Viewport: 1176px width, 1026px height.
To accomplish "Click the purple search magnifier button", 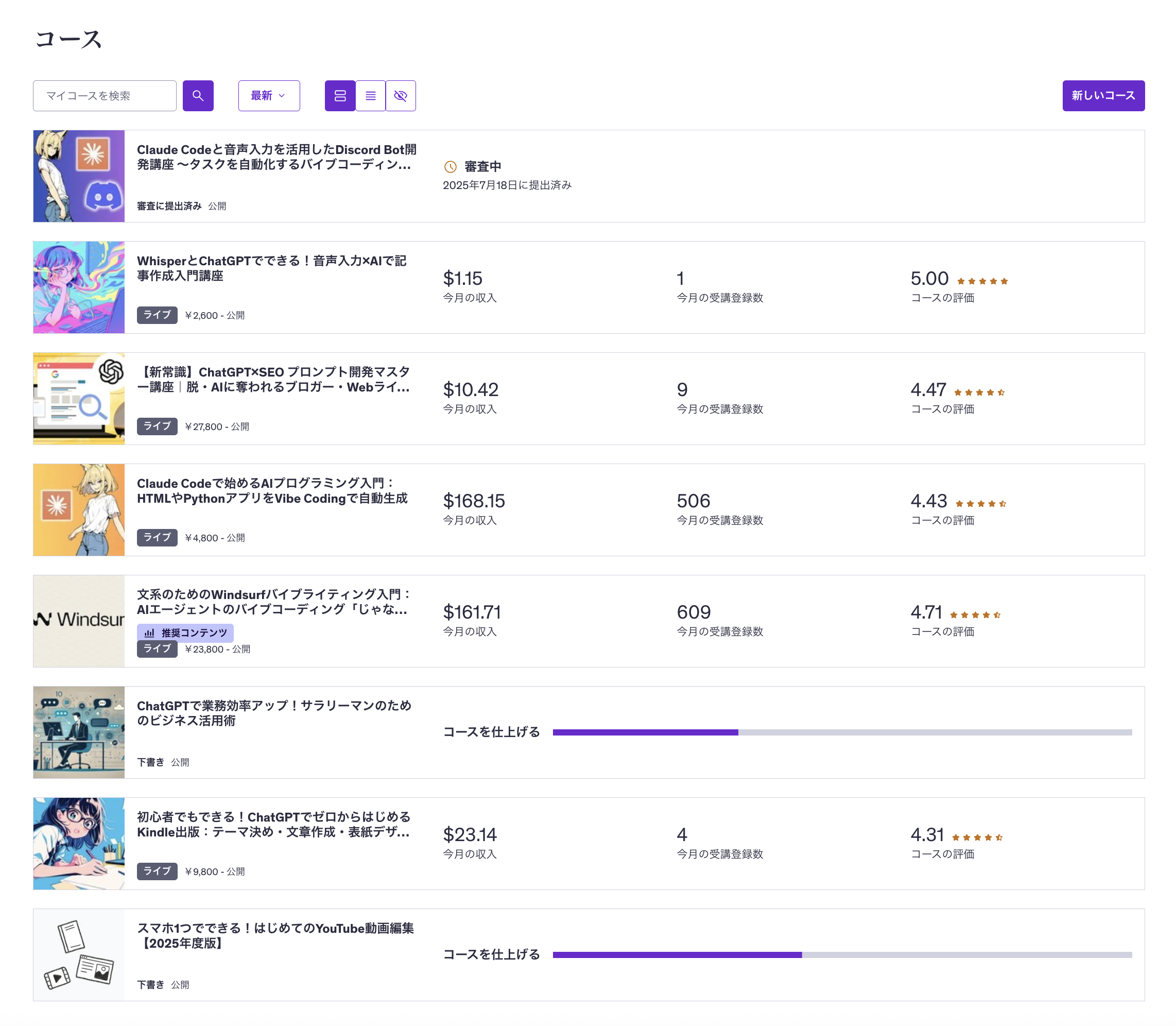I will click(198, 96).
